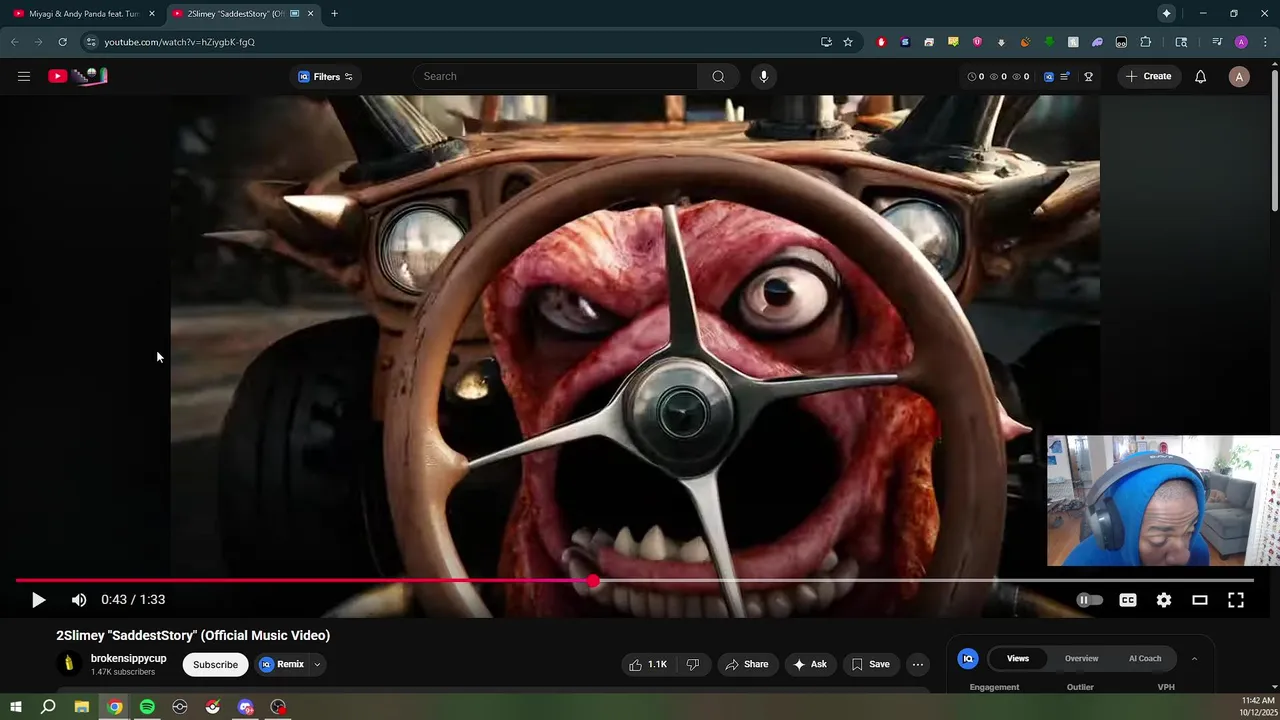Mute the video volume
Image resolution: width=1280 pixels, height=720 pixels.
point(79,600)
